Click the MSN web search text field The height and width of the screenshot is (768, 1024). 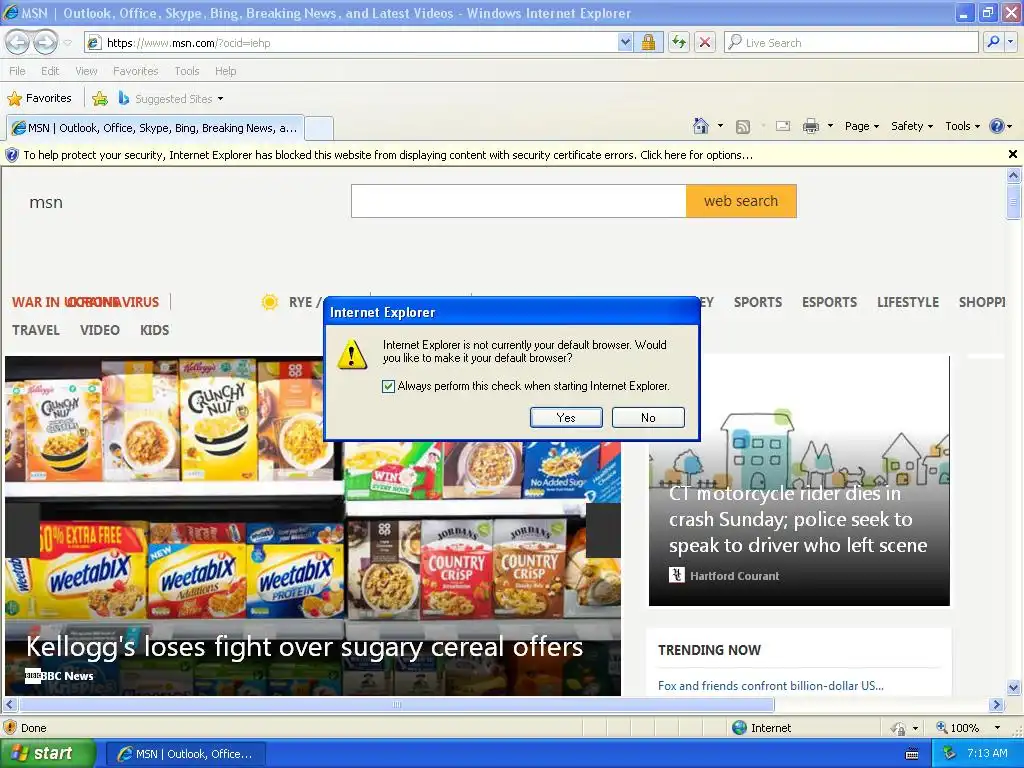[519, 201]
